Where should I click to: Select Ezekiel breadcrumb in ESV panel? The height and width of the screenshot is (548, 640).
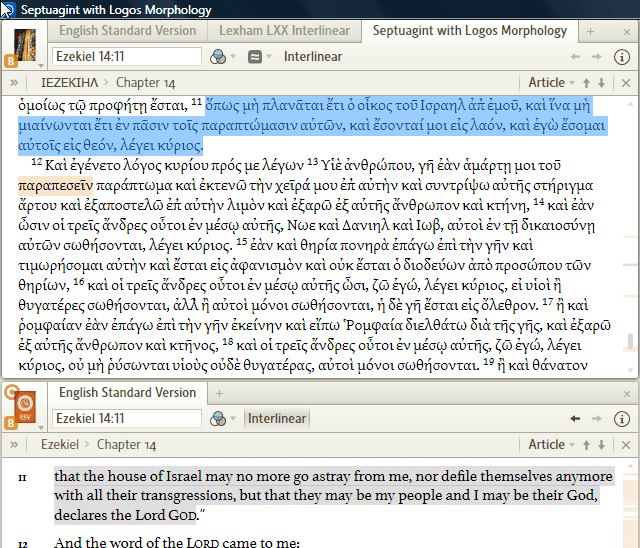(x=60, y=444)
